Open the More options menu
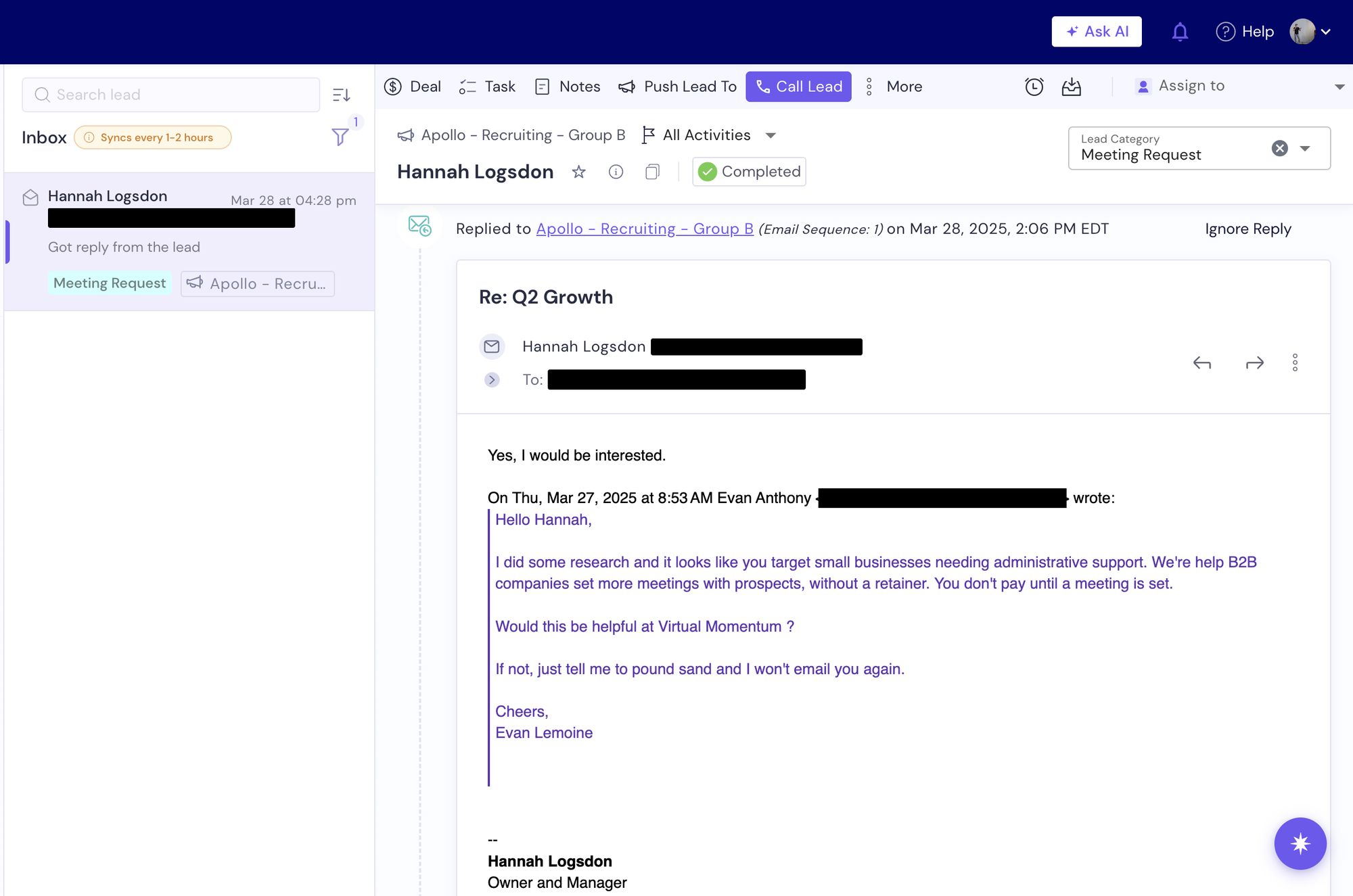 coord(894,87)
